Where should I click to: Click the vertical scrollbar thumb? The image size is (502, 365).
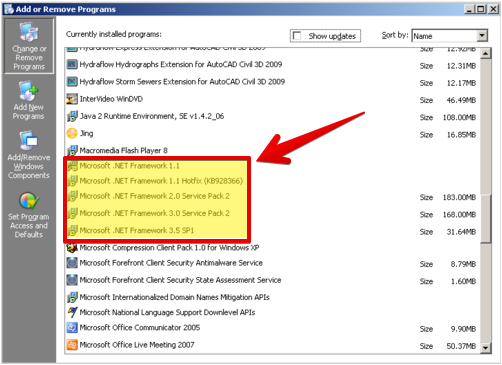[486, 218]
